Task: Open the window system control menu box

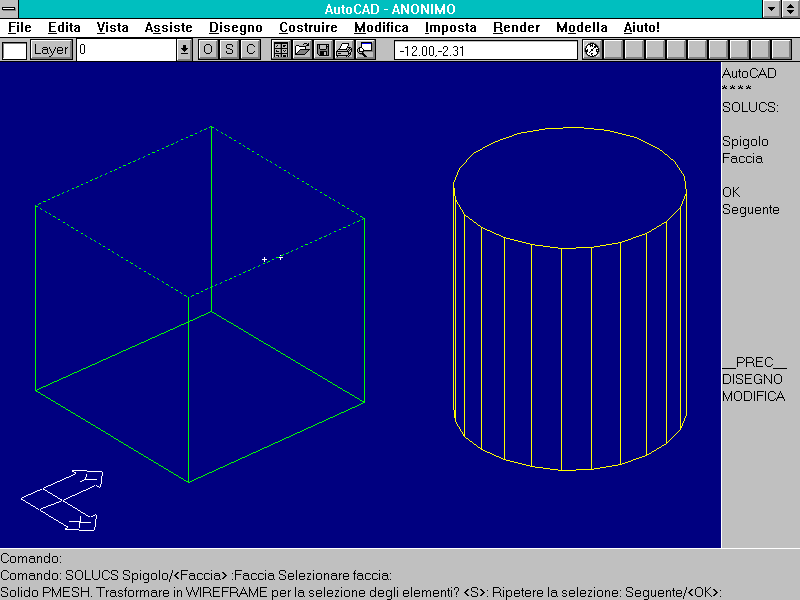Action: click(9, 9)
